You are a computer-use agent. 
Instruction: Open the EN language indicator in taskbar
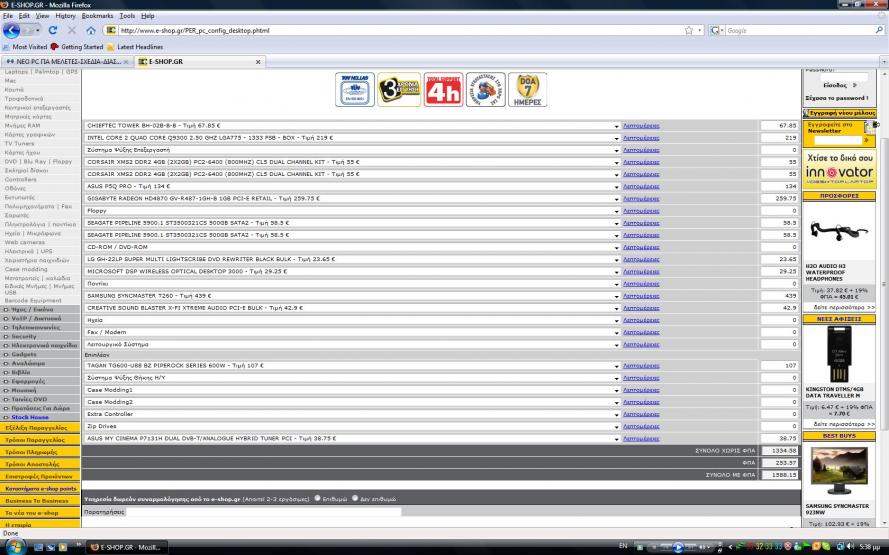(x=623, y=546)
